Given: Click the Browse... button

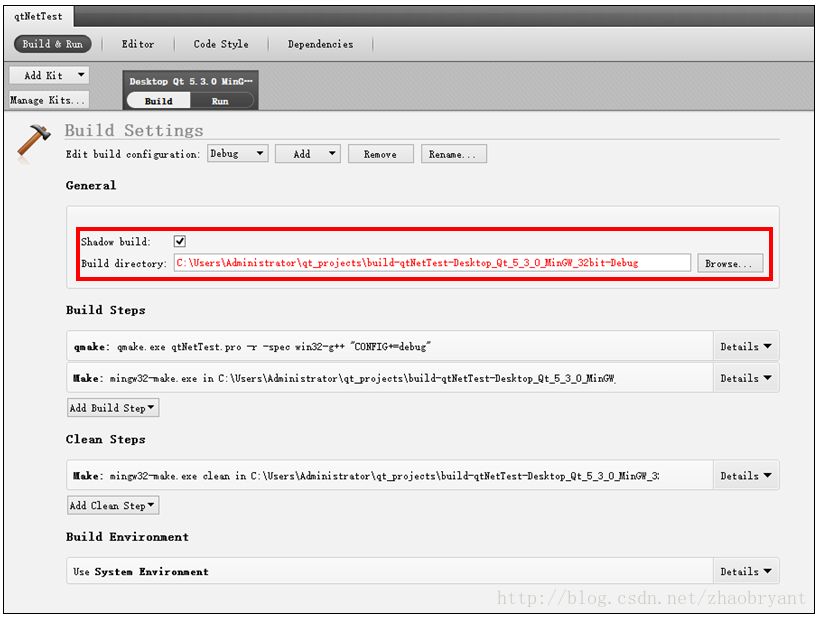Looking at the screenshot, I should [730, 264].
